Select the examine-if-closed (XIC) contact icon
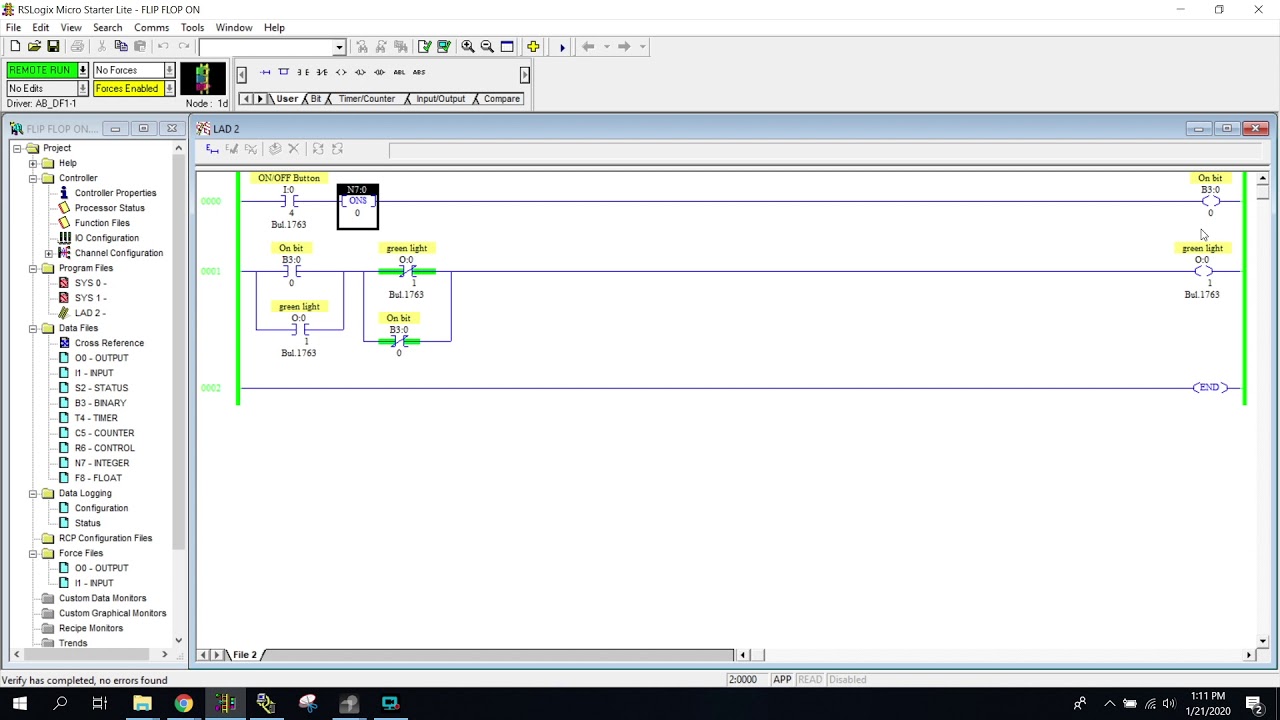The height and width of the screenshot is (720, 1280). [x=303, y=72]
